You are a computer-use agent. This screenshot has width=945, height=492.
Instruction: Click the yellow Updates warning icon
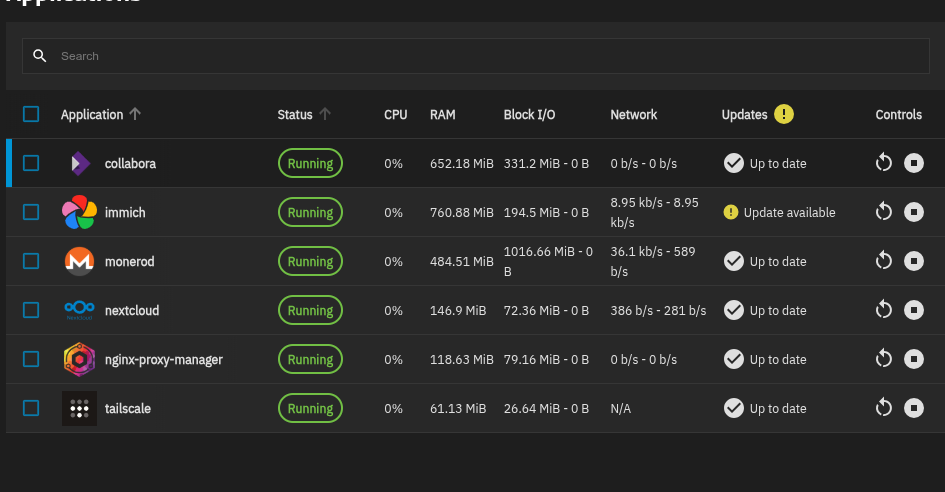point(783,114)
